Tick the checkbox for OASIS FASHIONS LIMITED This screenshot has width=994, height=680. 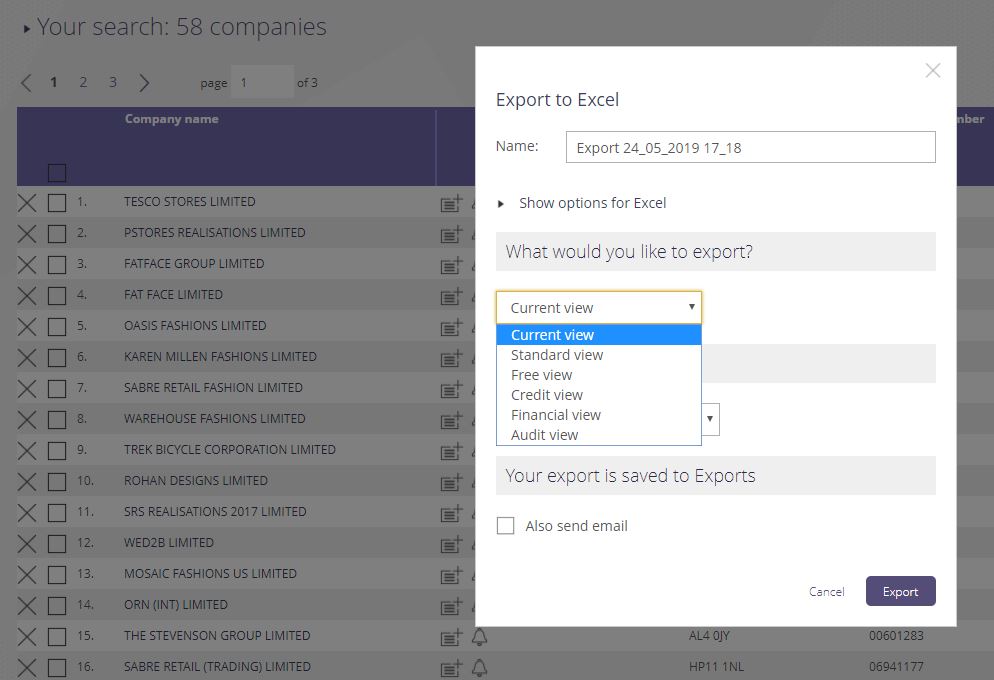[x=57, y=326]
